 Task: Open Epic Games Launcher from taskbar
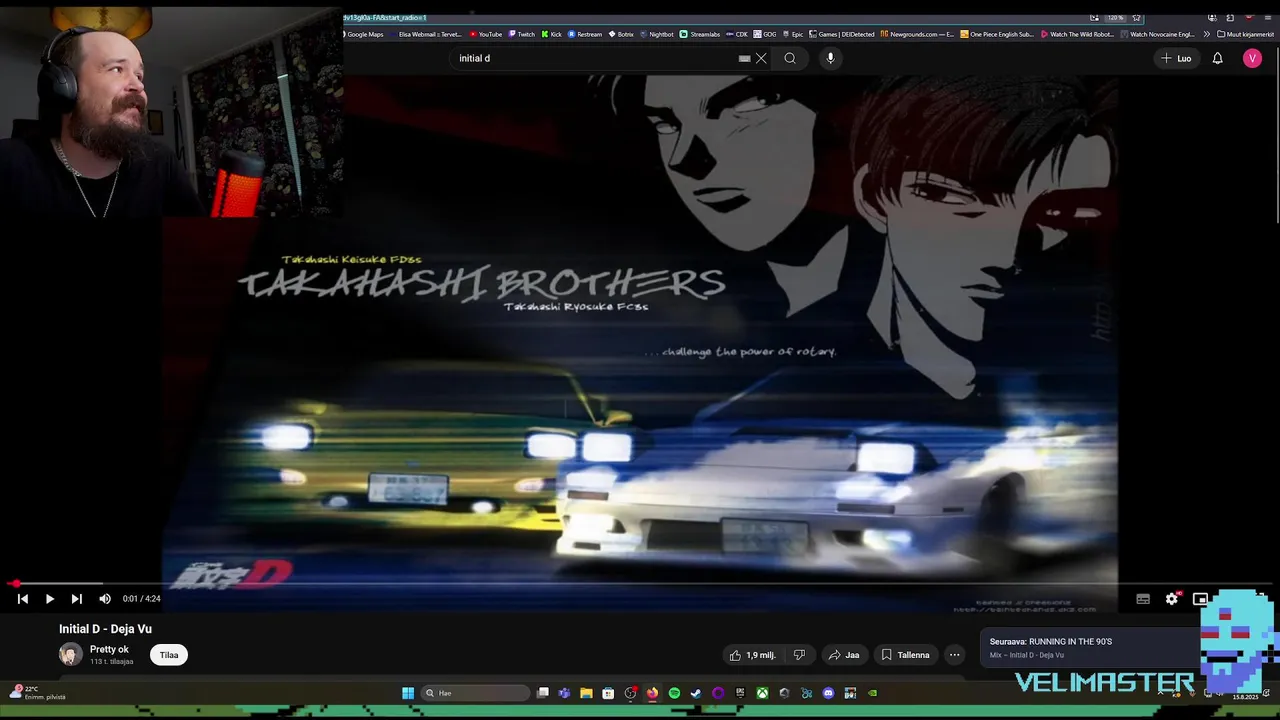coord(740,693)
